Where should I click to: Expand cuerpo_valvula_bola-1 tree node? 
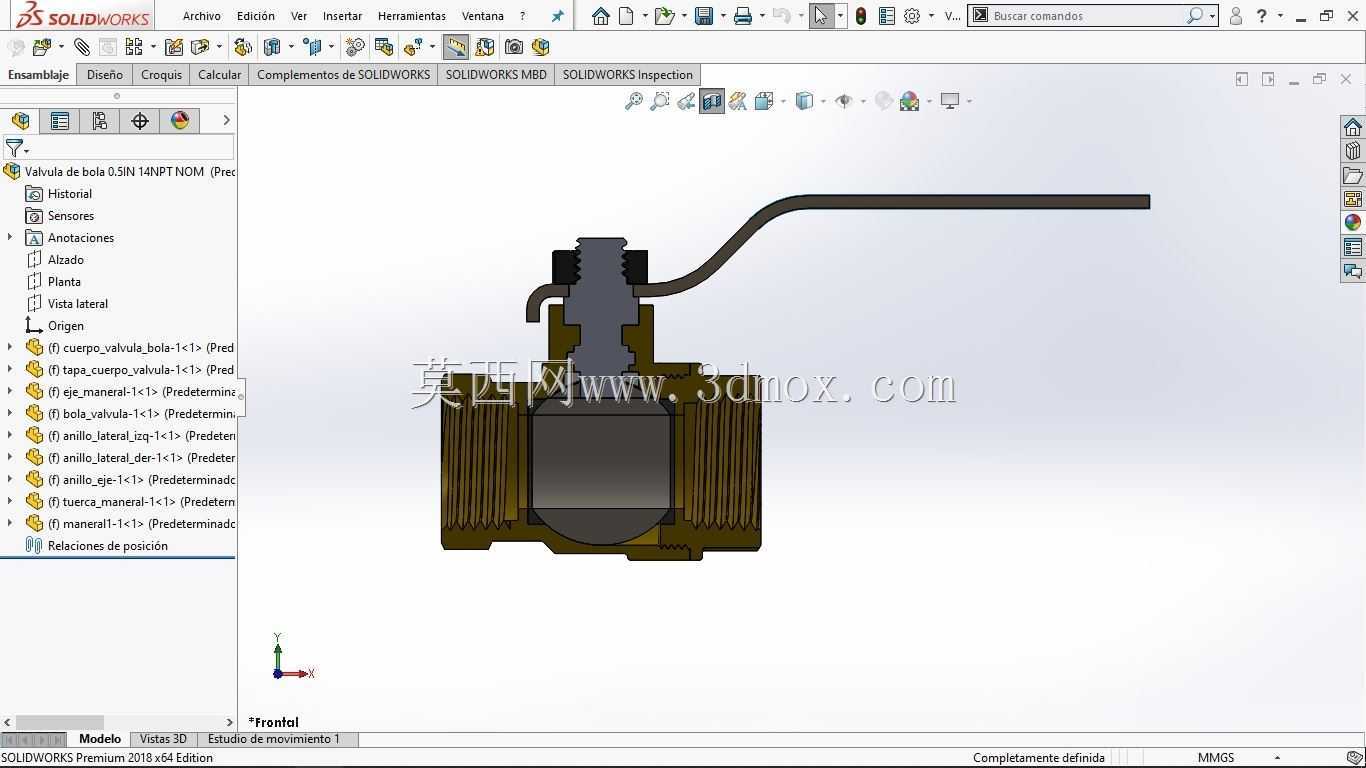click(x=10, y=348)
